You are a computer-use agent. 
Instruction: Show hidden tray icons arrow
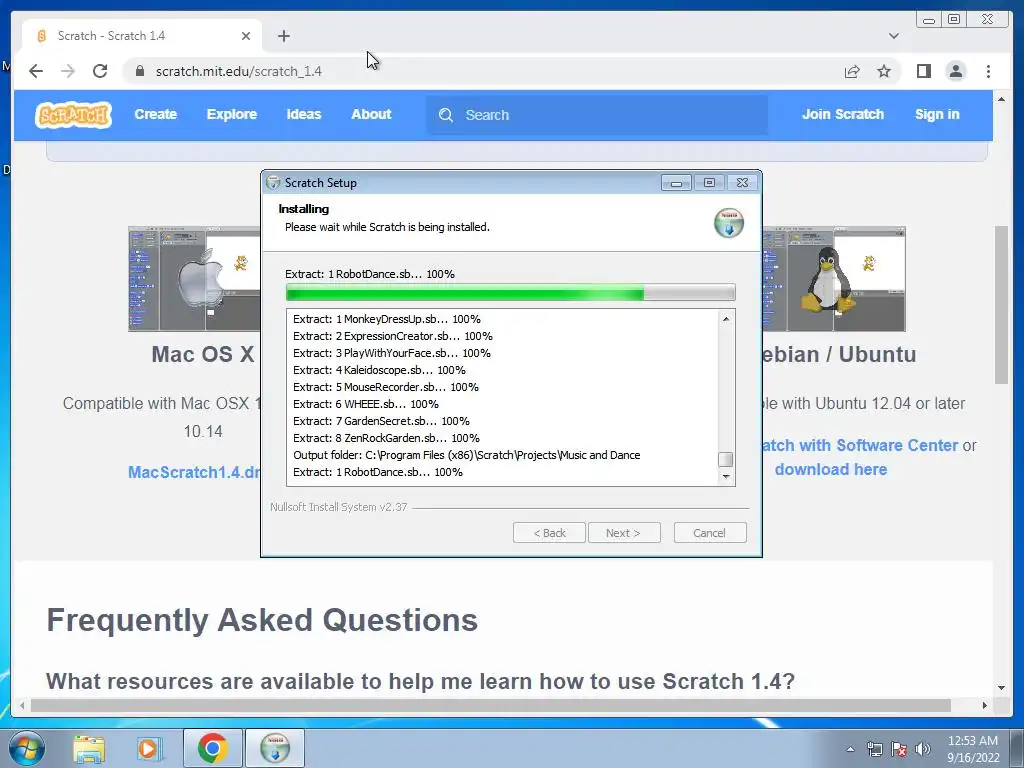[850, 749]
